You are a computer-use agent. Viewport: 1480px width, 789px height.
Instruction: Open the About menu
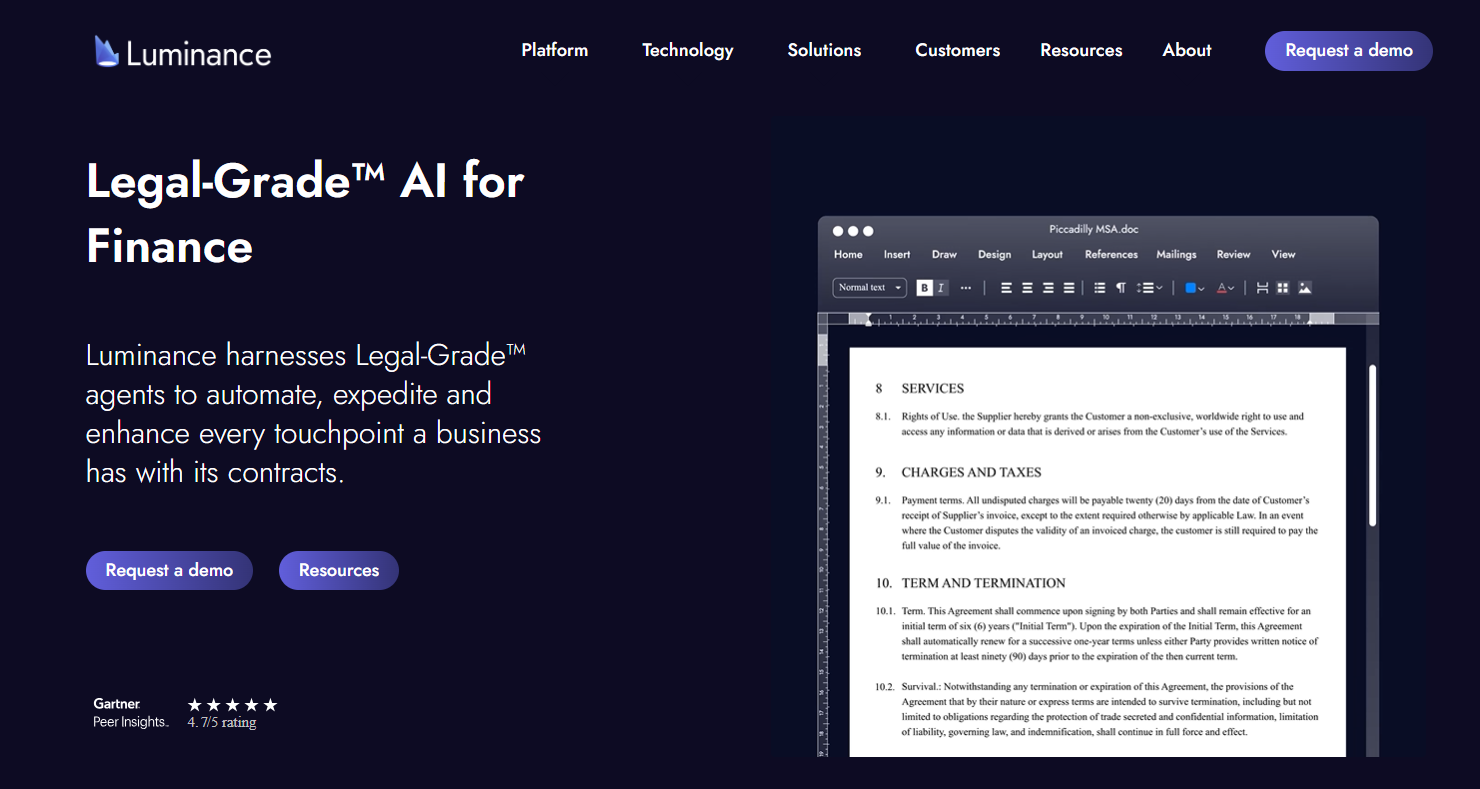point(1187,50)
